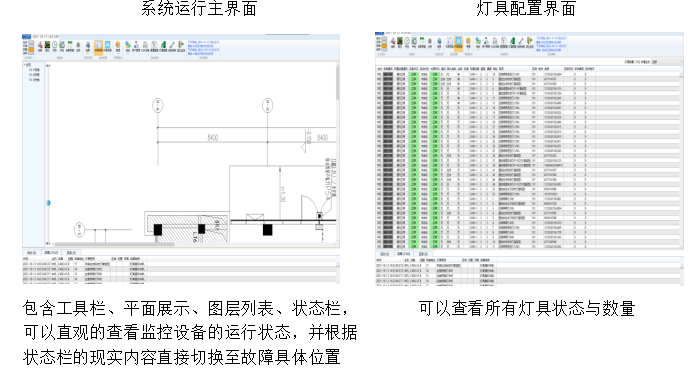This screenshot has height=368, width=698.
Task: Open the first tab below the lamp configuration table
Action: coord(385,254)
